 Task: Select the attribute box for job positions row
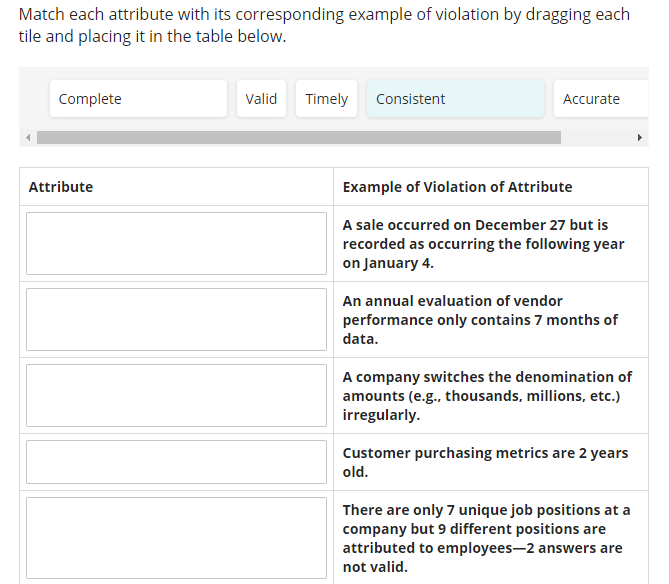pos(176,538)
